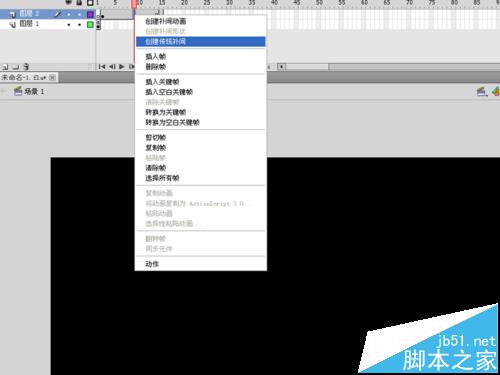Click the new layer icon below layers

click(5, 67)
